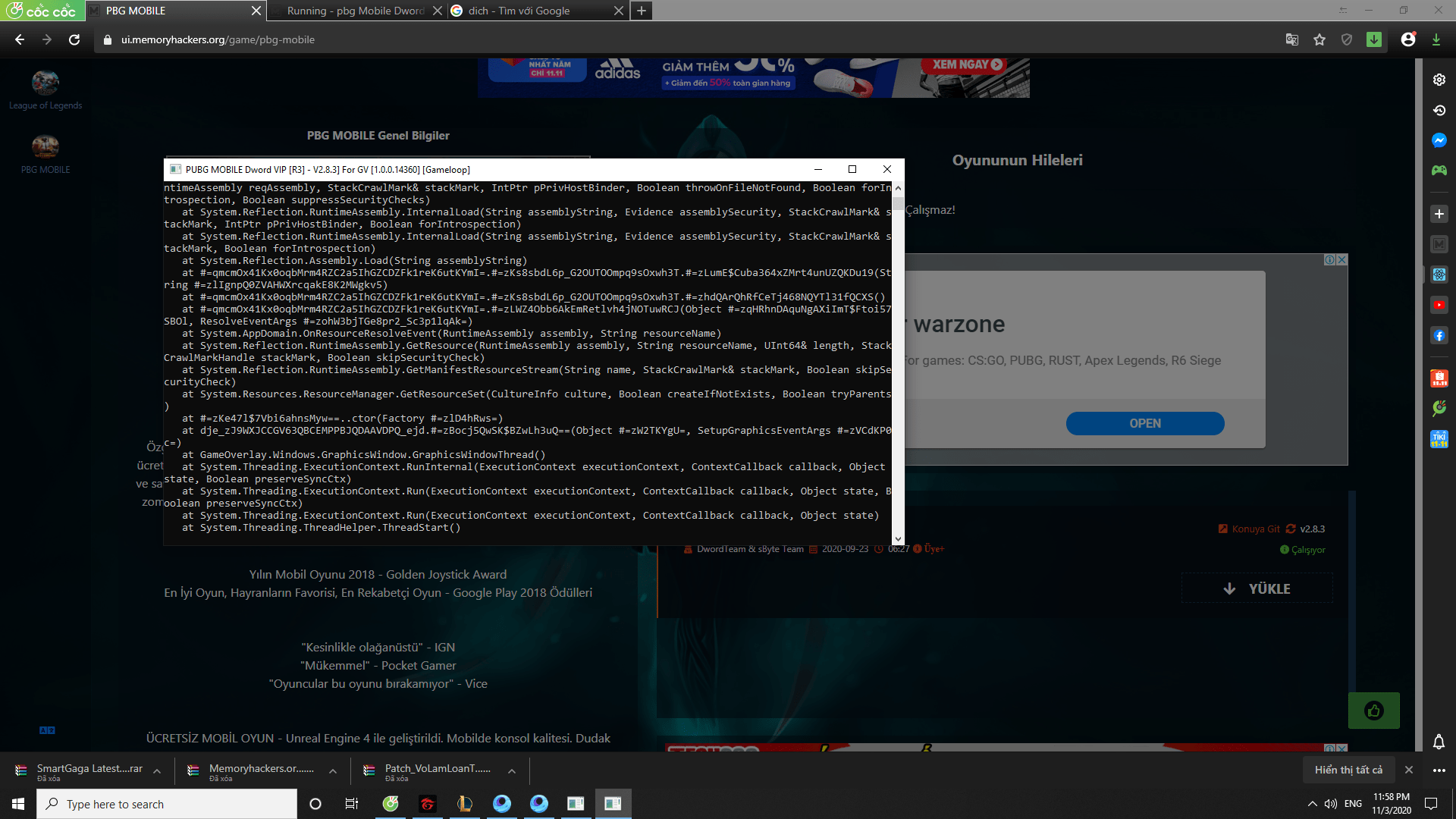Click the green thumbs-up like button
The image size is (1456, 819).
pos(1374,711)
